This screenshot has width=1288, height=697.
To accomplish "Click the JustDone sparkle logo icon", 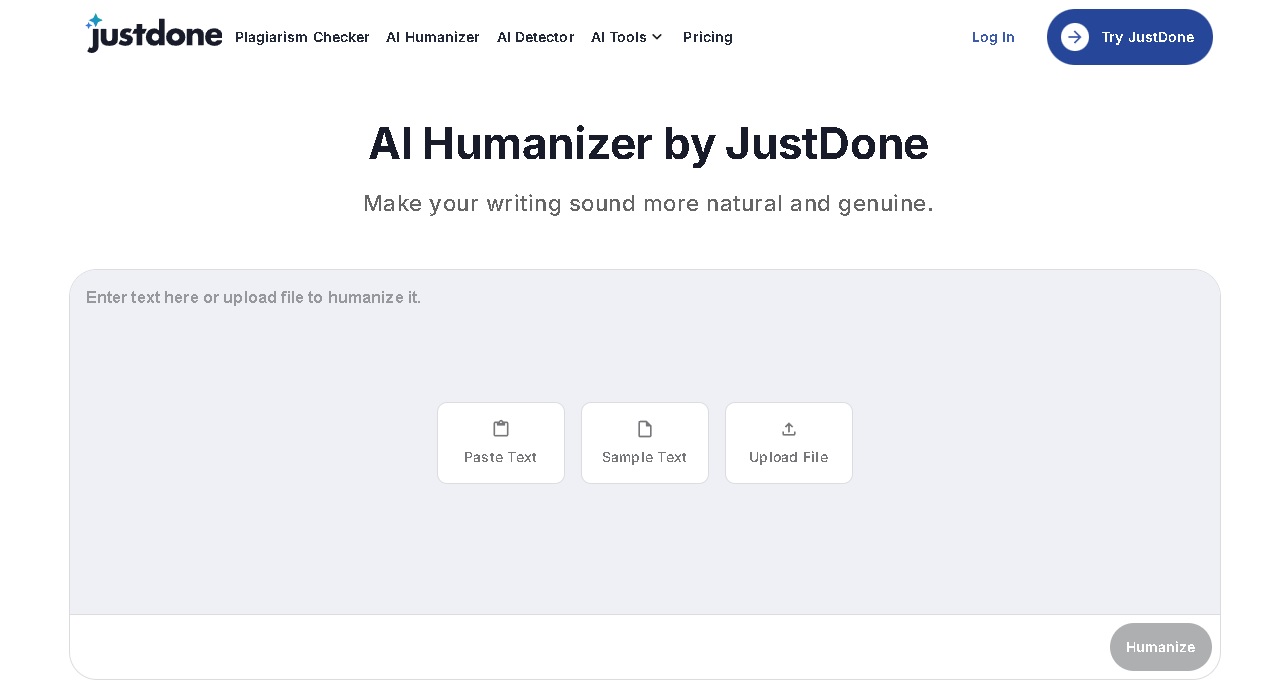I will click(95, 20).
